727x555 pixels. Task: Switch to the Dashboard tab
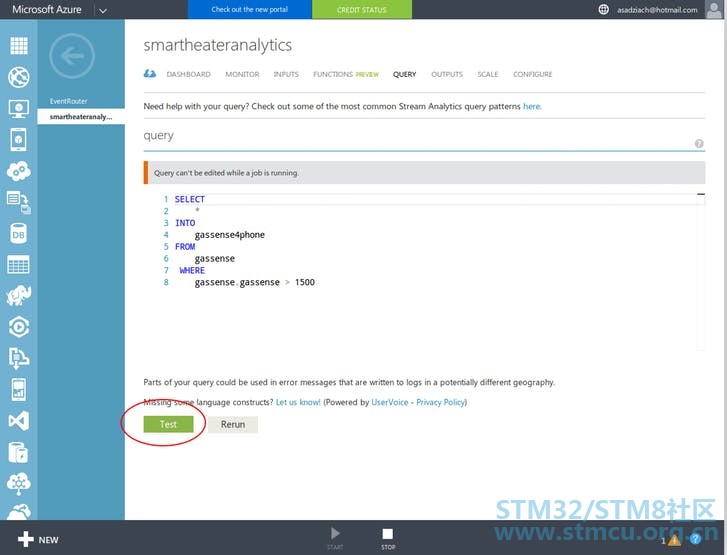pos(188,74)
